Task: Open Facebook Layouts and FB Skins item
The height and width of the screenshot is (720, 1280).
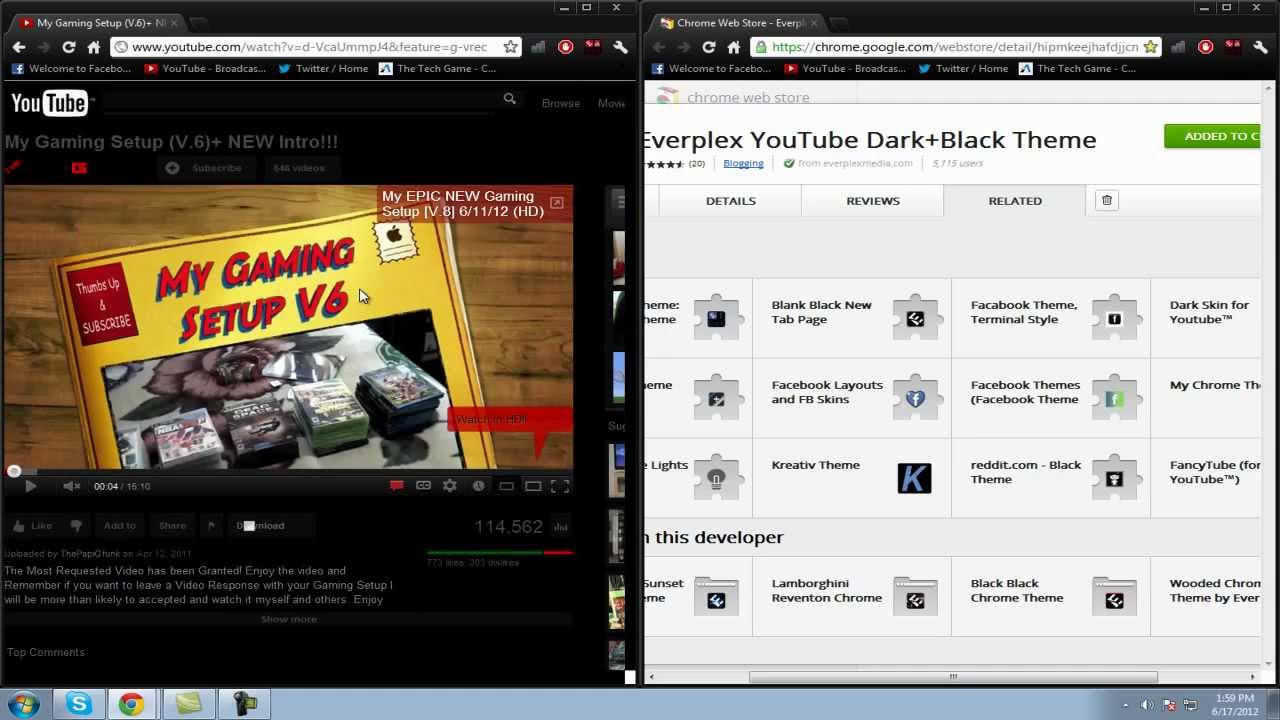Action: click(851, 397)
